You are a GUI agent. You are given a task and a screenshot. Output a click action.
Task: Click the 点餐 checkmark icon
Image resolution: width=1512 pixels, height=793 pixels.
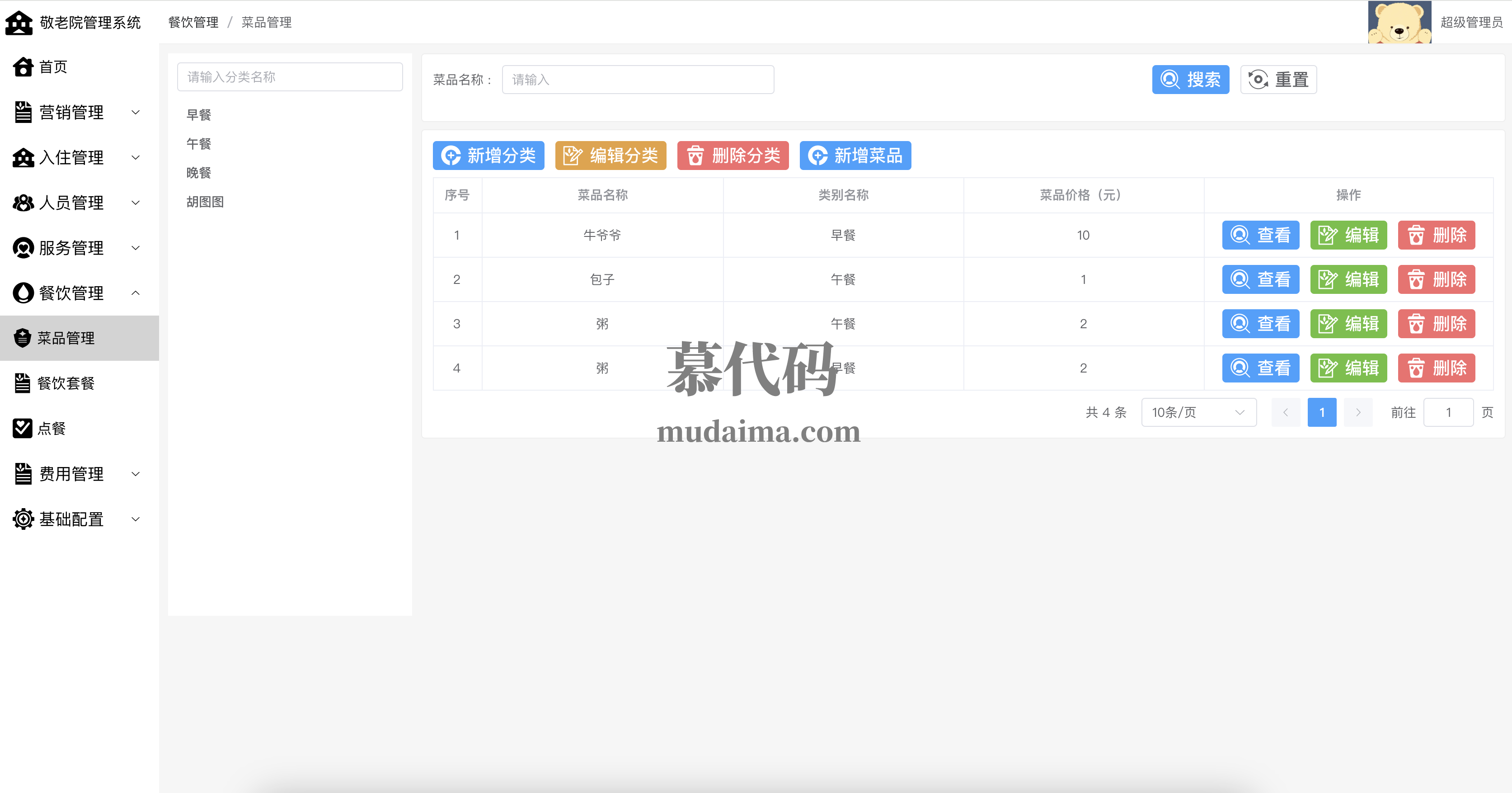pyautogui.click(x=22, y=428)
